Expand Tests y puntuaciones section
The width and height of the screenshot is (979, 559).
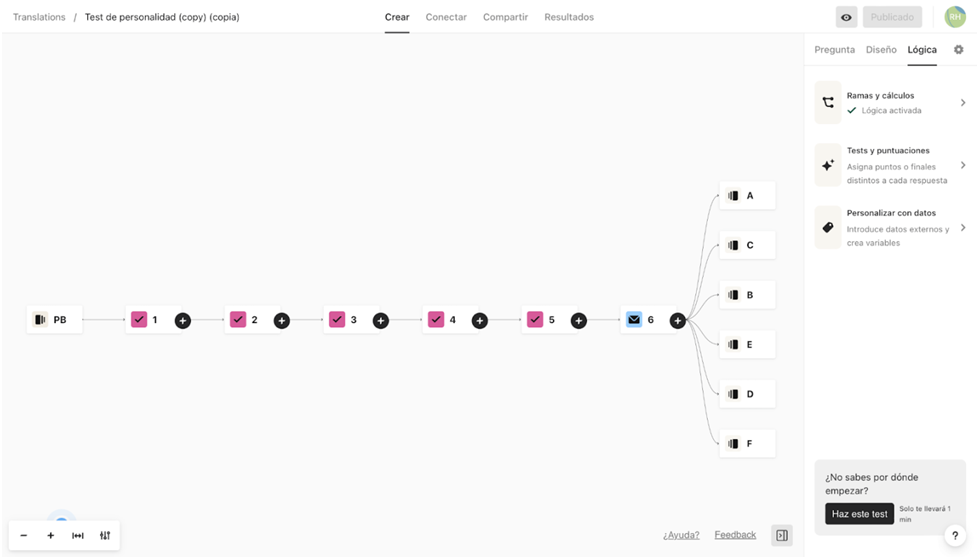pos(891,165)
